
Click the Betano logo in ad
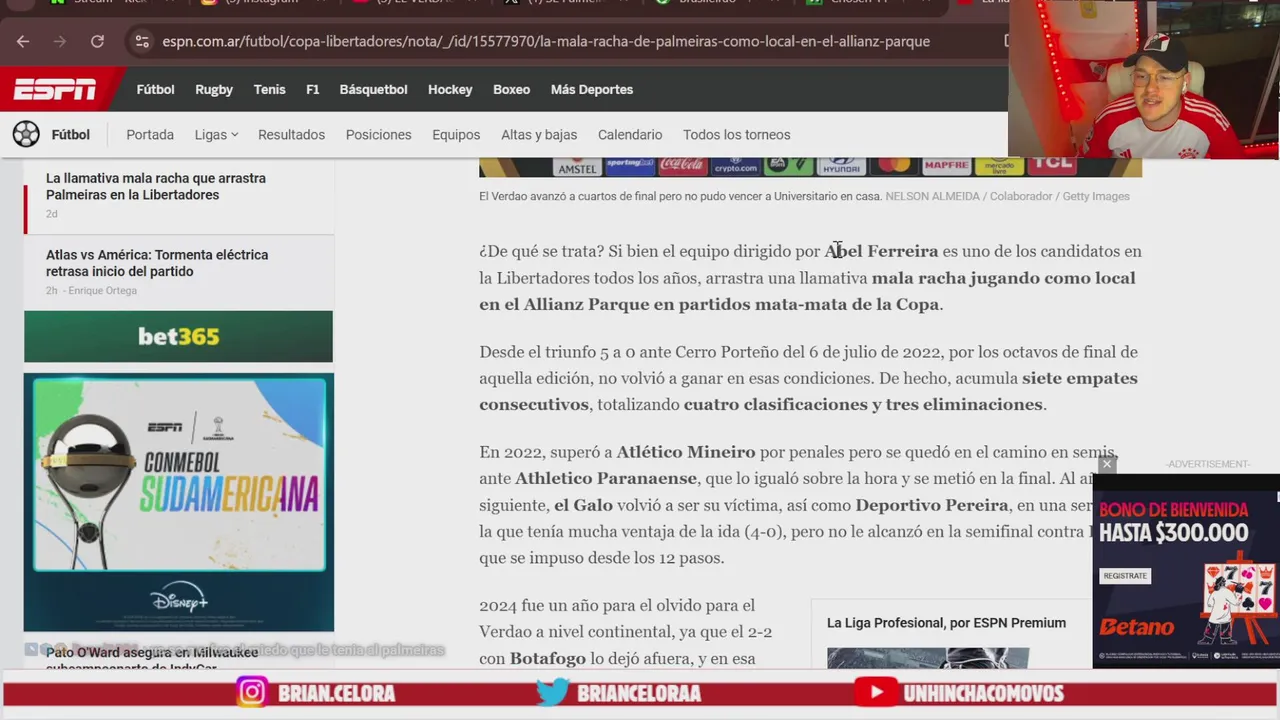1137,627
